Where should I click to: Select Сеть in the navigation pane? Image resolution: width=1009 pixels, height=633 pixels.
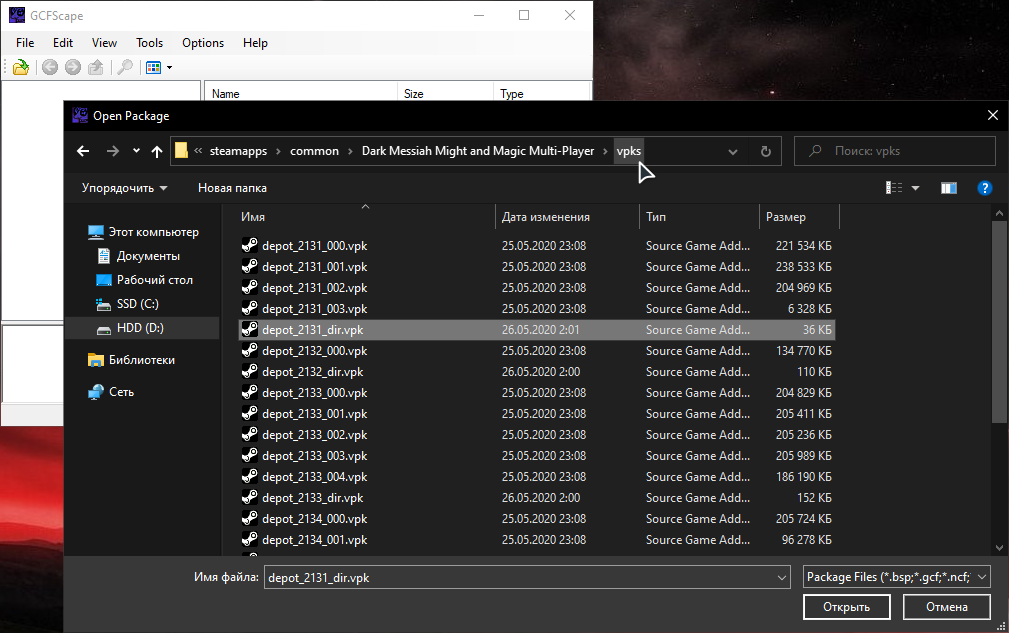click(x=111, y=392)
